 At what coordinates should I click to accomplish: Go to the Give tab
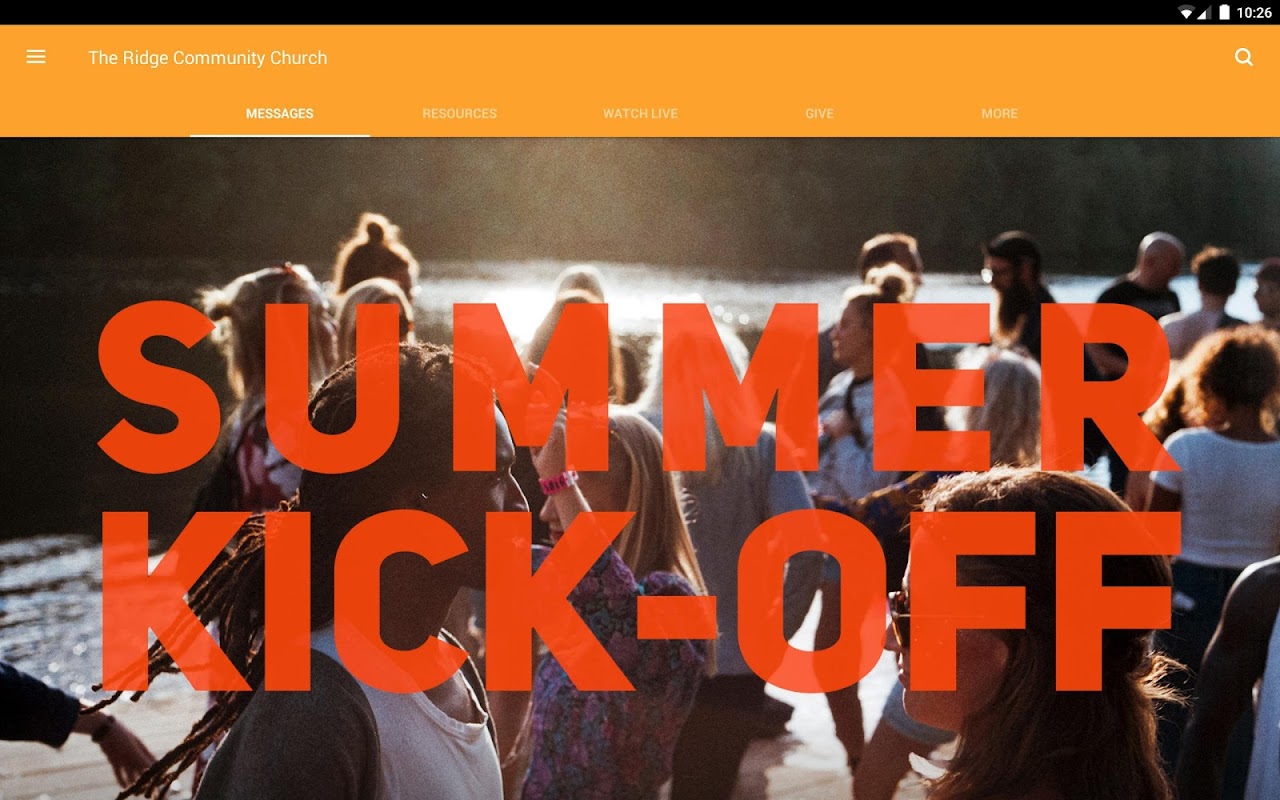point(819,113)
